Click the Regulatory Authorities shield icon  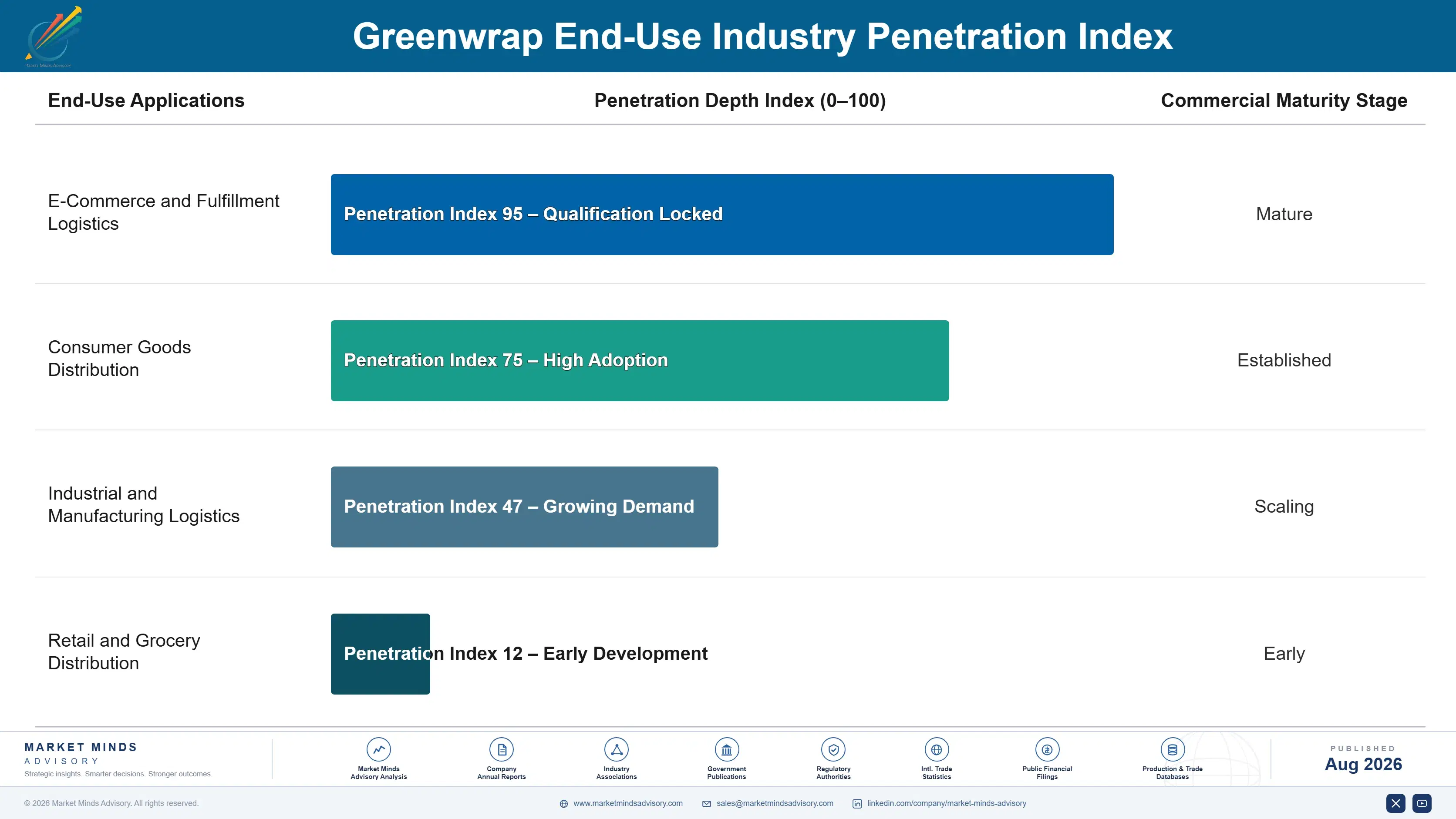pos(833,749)
